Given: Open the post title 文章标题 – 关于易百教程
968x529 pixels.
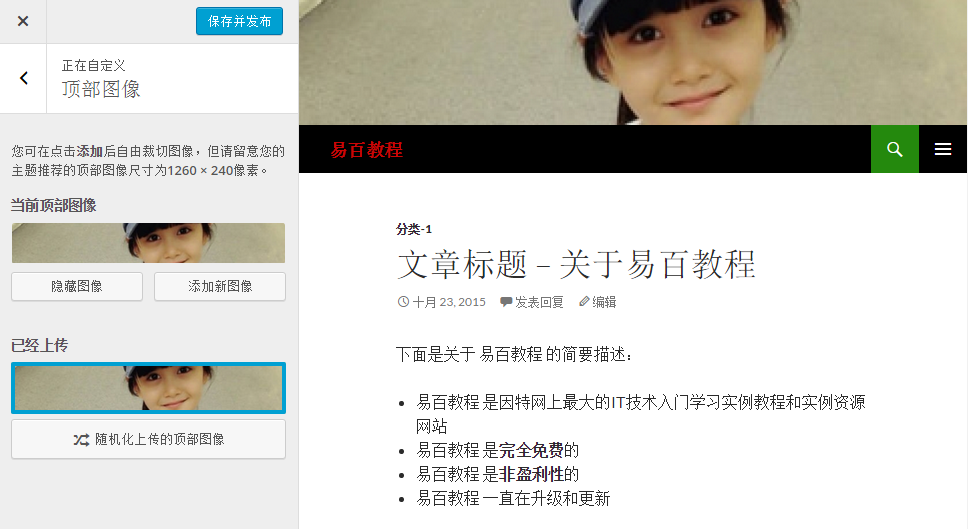Looking at the screenshot, I should [x=576, y=265].
